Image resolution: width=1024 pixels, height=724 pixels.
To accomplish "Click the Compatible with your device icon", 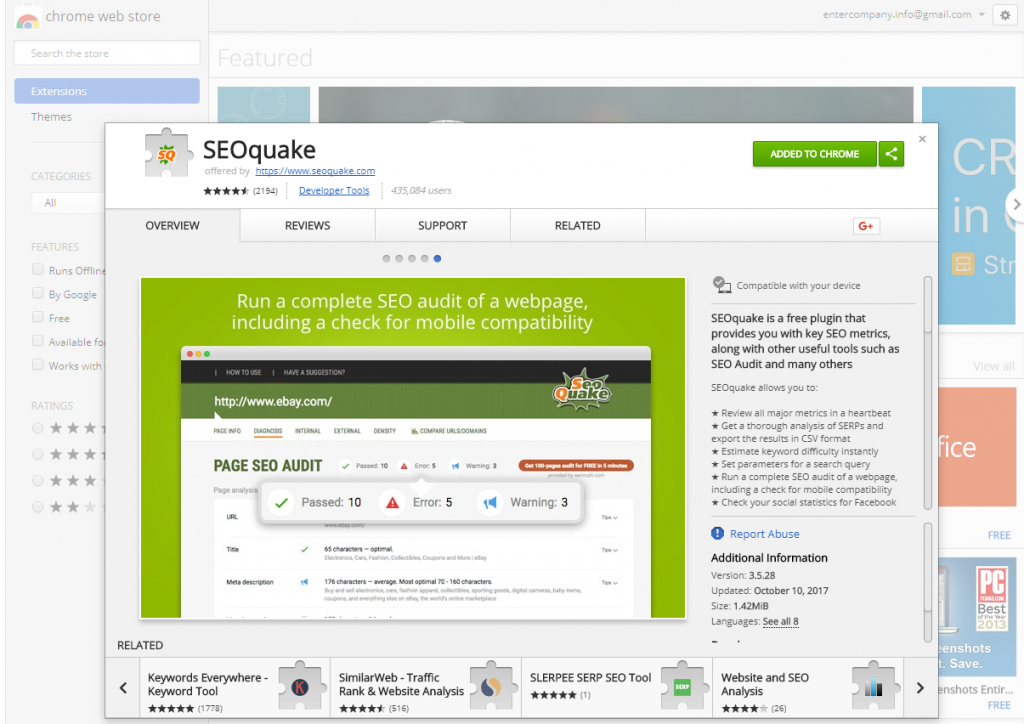I will coord(721,285).
